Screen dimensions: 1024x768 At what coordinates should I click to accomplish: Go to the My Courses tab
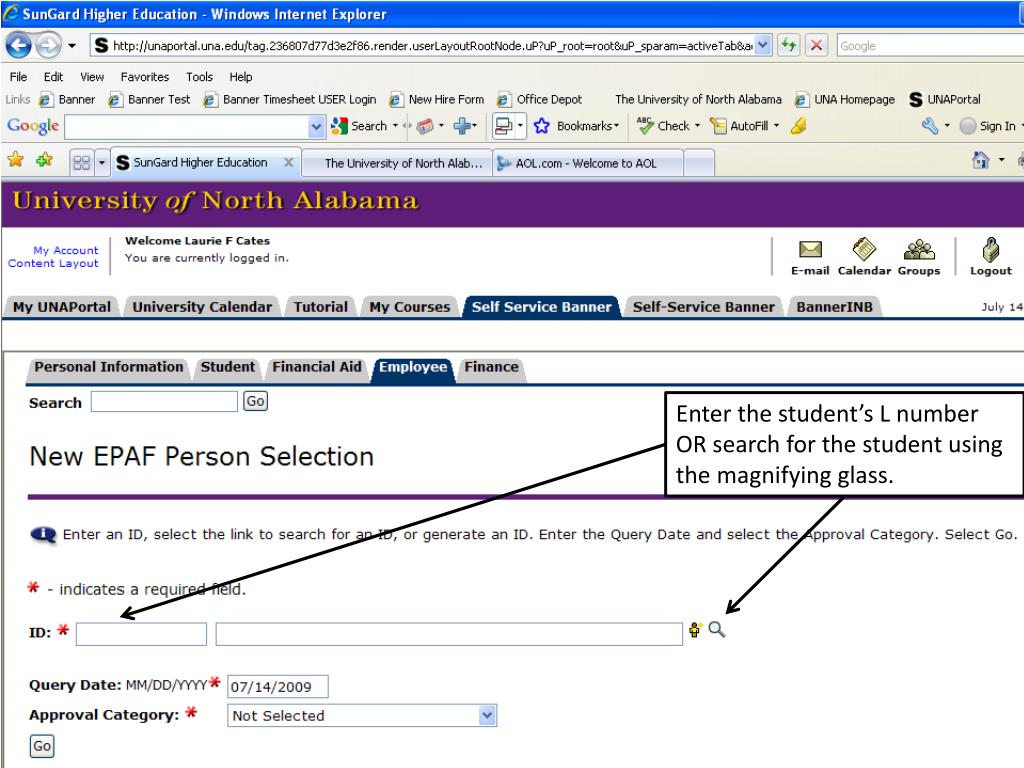pyautogui.click(x=409, y=307)
